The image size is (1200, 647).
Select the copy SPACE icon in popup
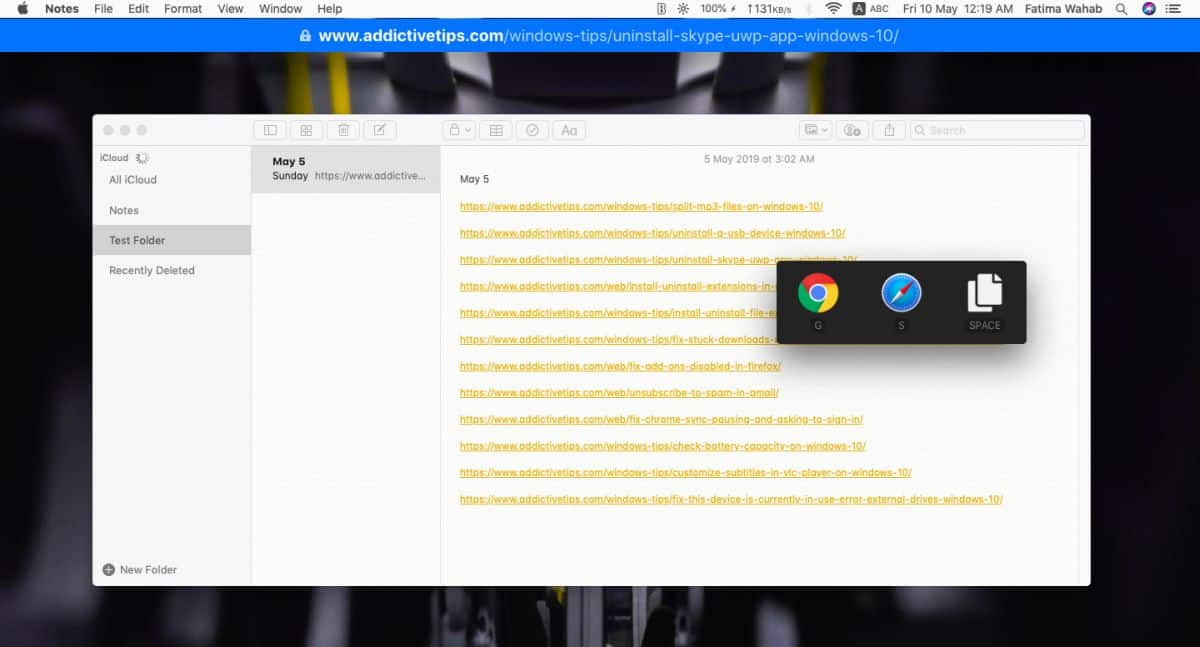985,293
